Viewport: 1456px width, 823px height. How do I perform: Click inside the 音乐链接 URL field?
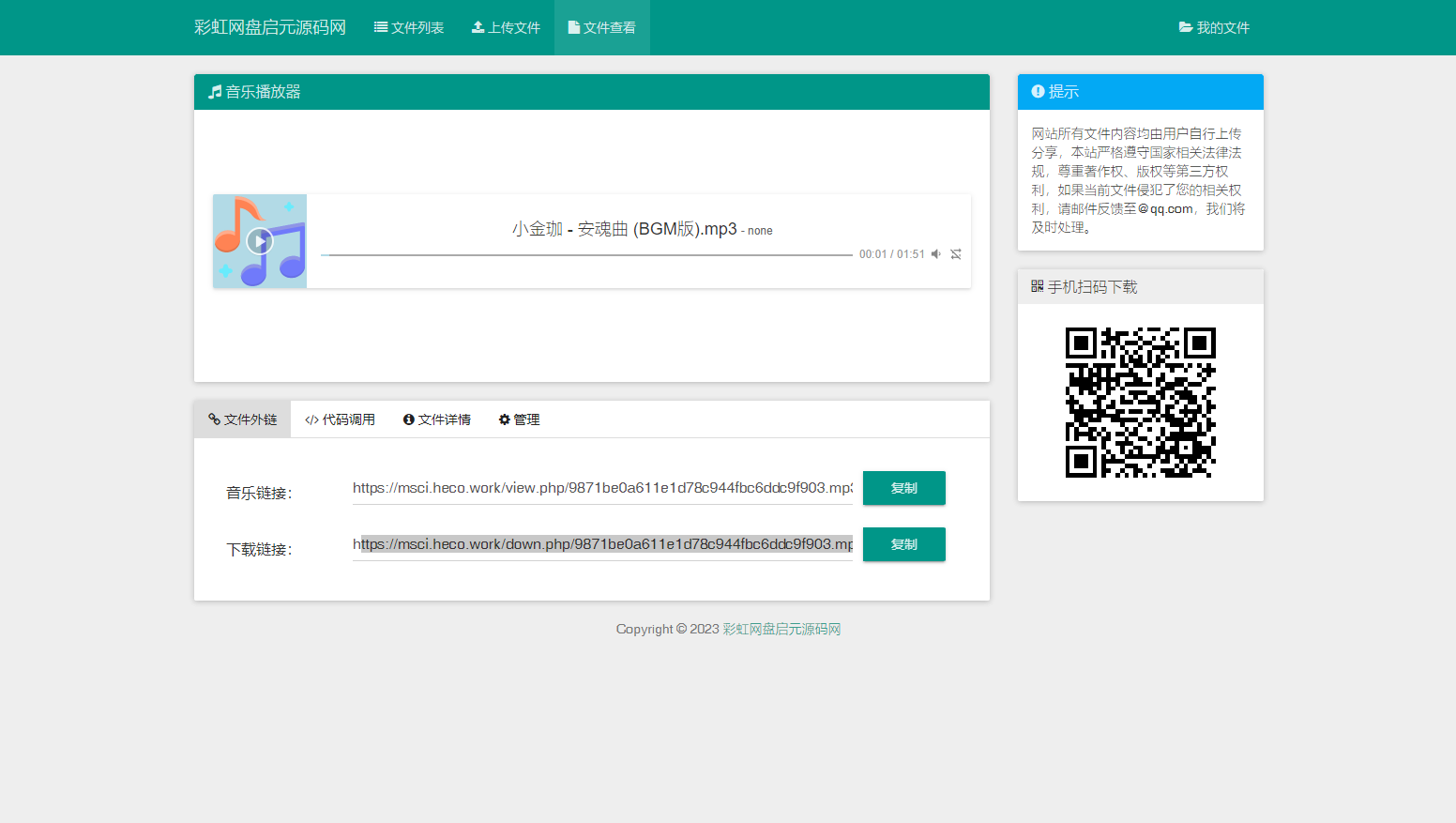[602, 488]
